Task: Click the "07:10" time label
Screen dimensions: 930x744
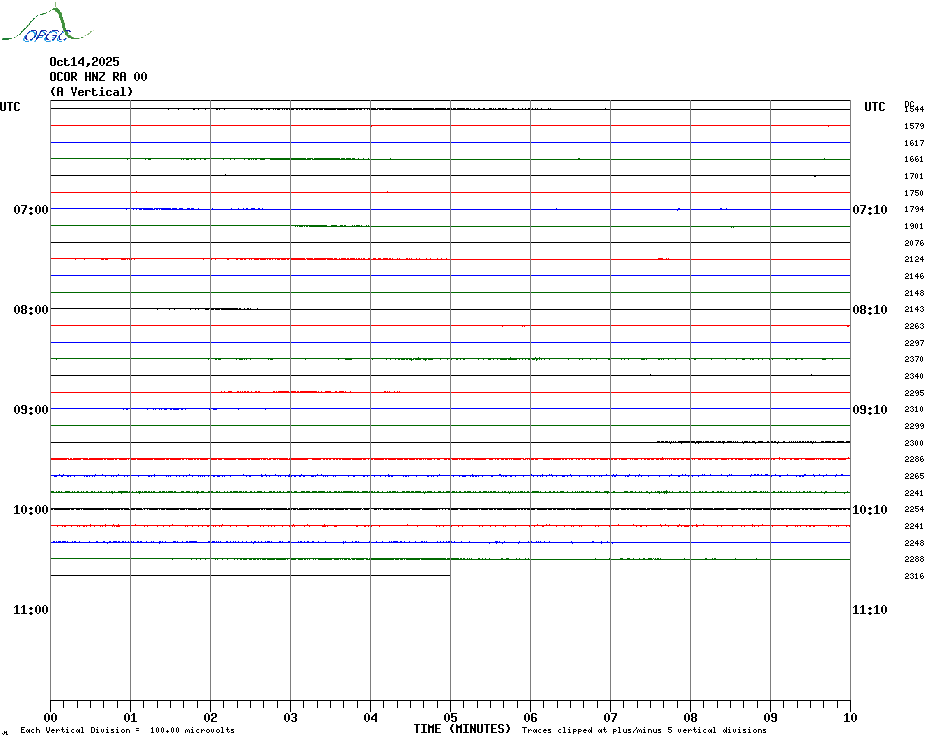Action: point(870,209)
